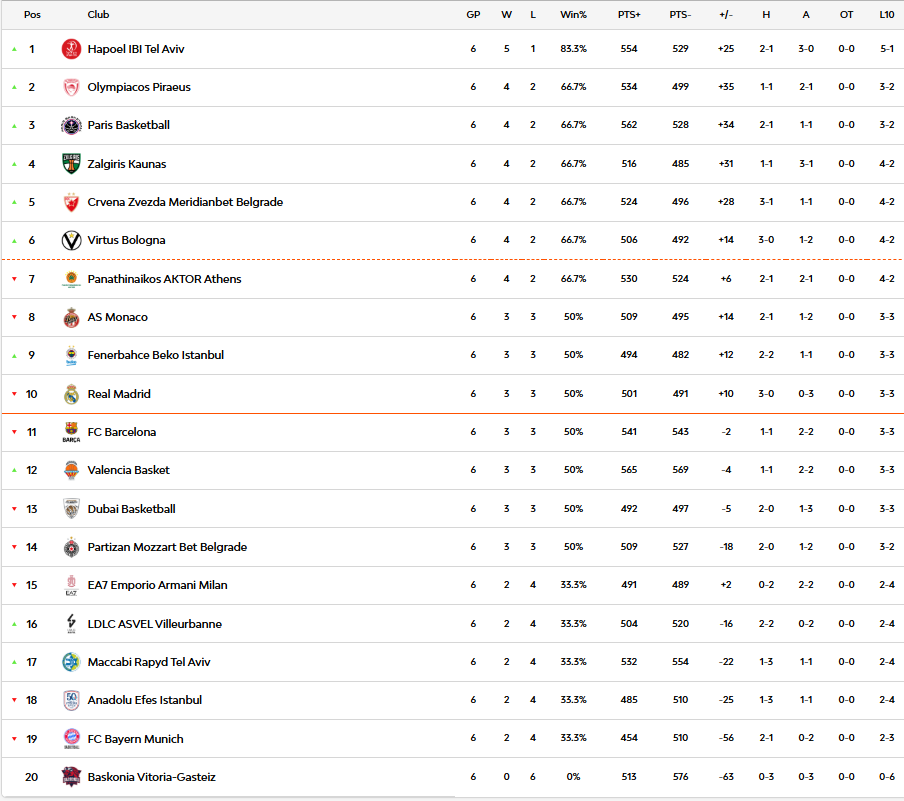The image size is (904, 801).
Task: Click the Maccabi Rapyd Tel Aviv logo
Action: tap(71, 662)
